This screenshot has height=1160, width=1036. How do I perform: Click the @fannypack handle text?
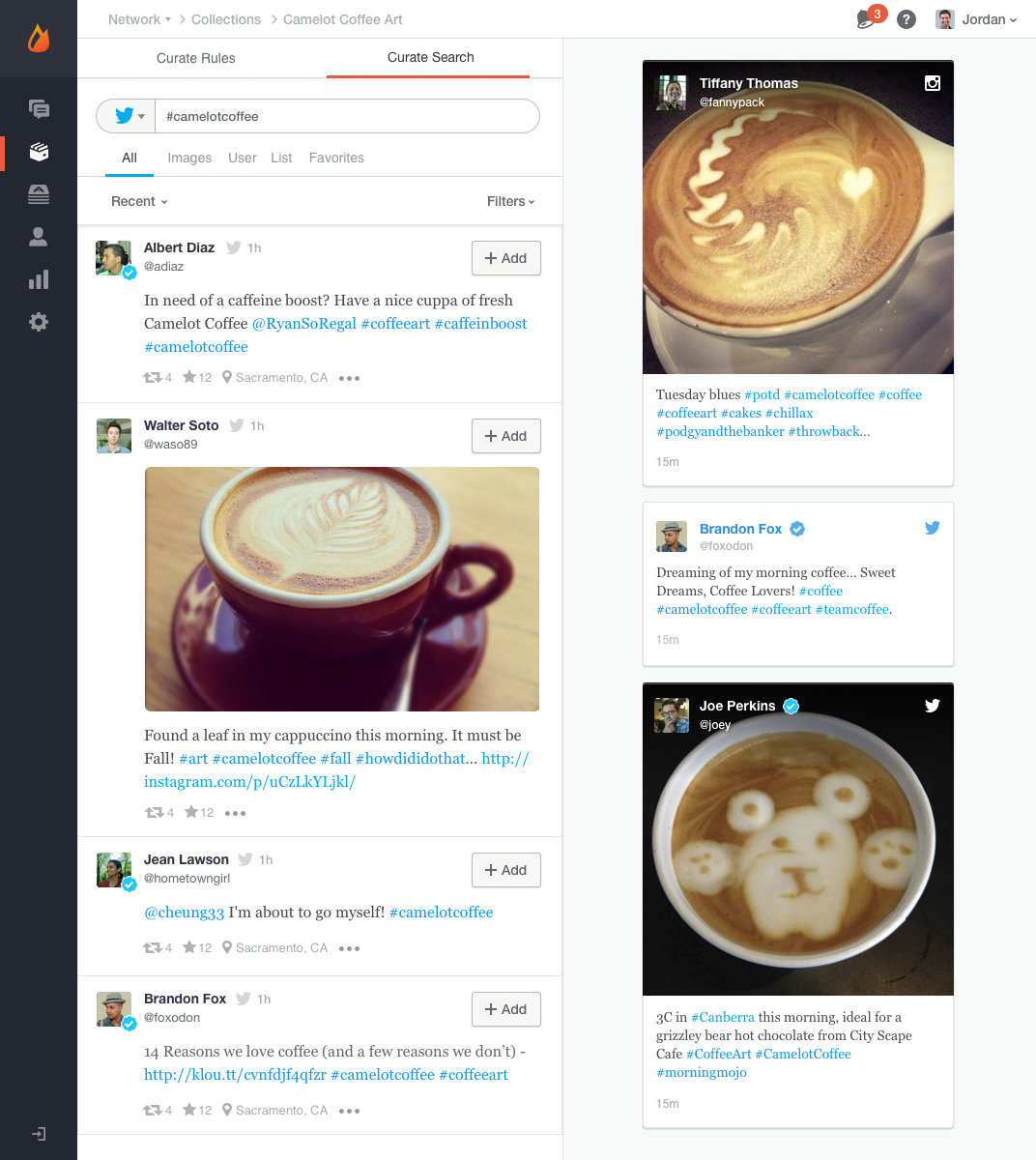(732, 102)
